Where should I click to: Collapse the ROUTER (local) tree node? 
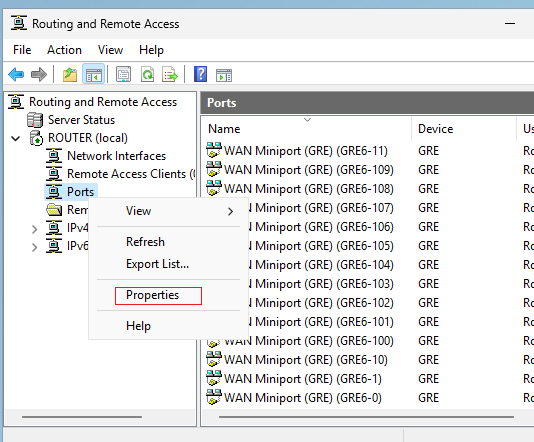click(16, 139)
